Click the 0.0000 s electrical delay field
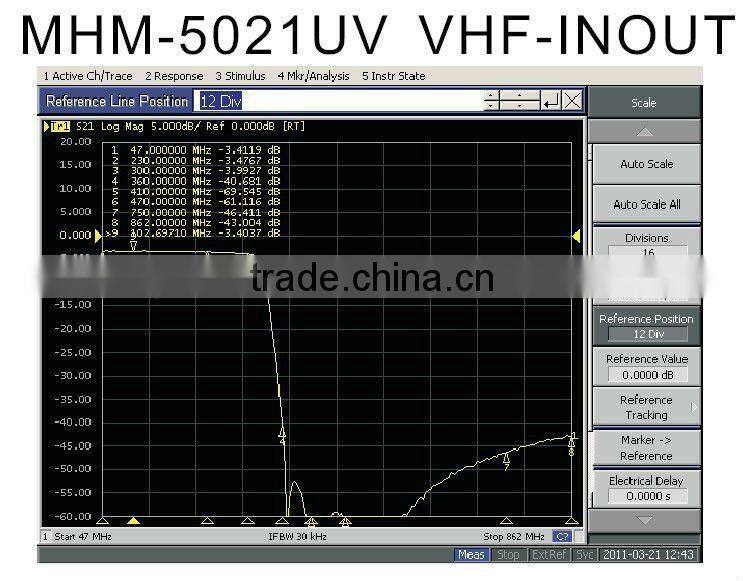The height and width of the screenshot is (581, 743). click(648, 496)
